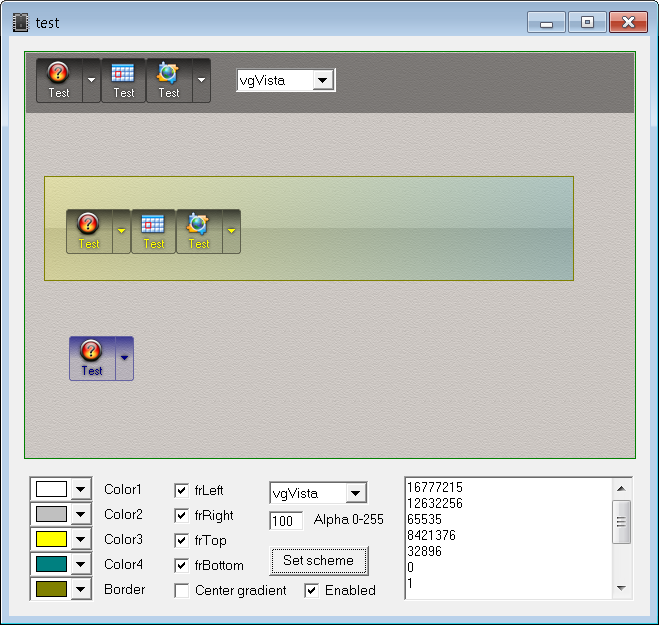
Task: Toggle the frTop checkbox
Action: (181, 540)
